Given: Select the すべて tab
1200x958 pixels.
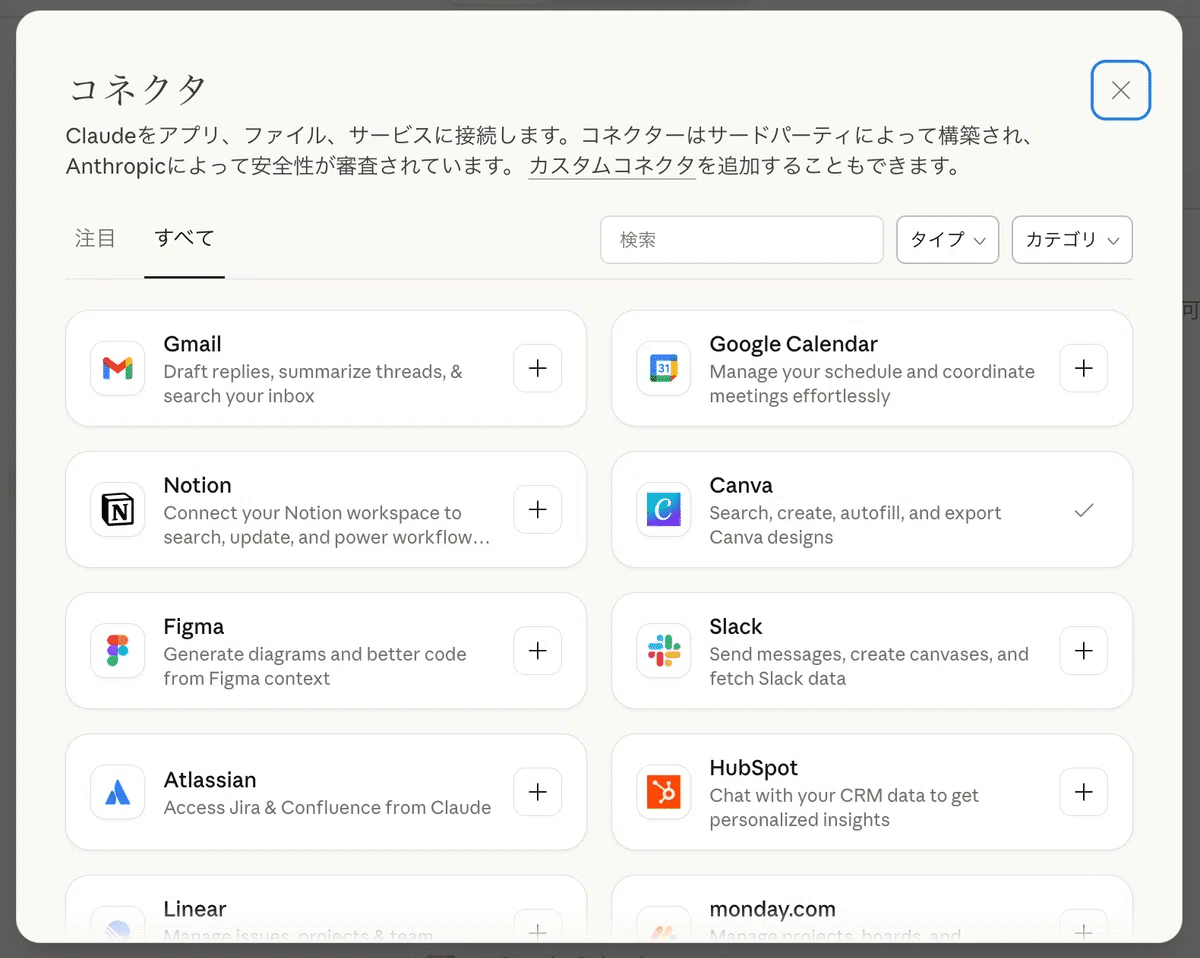Looking at the screenshot, I should (x=184, y=238).
